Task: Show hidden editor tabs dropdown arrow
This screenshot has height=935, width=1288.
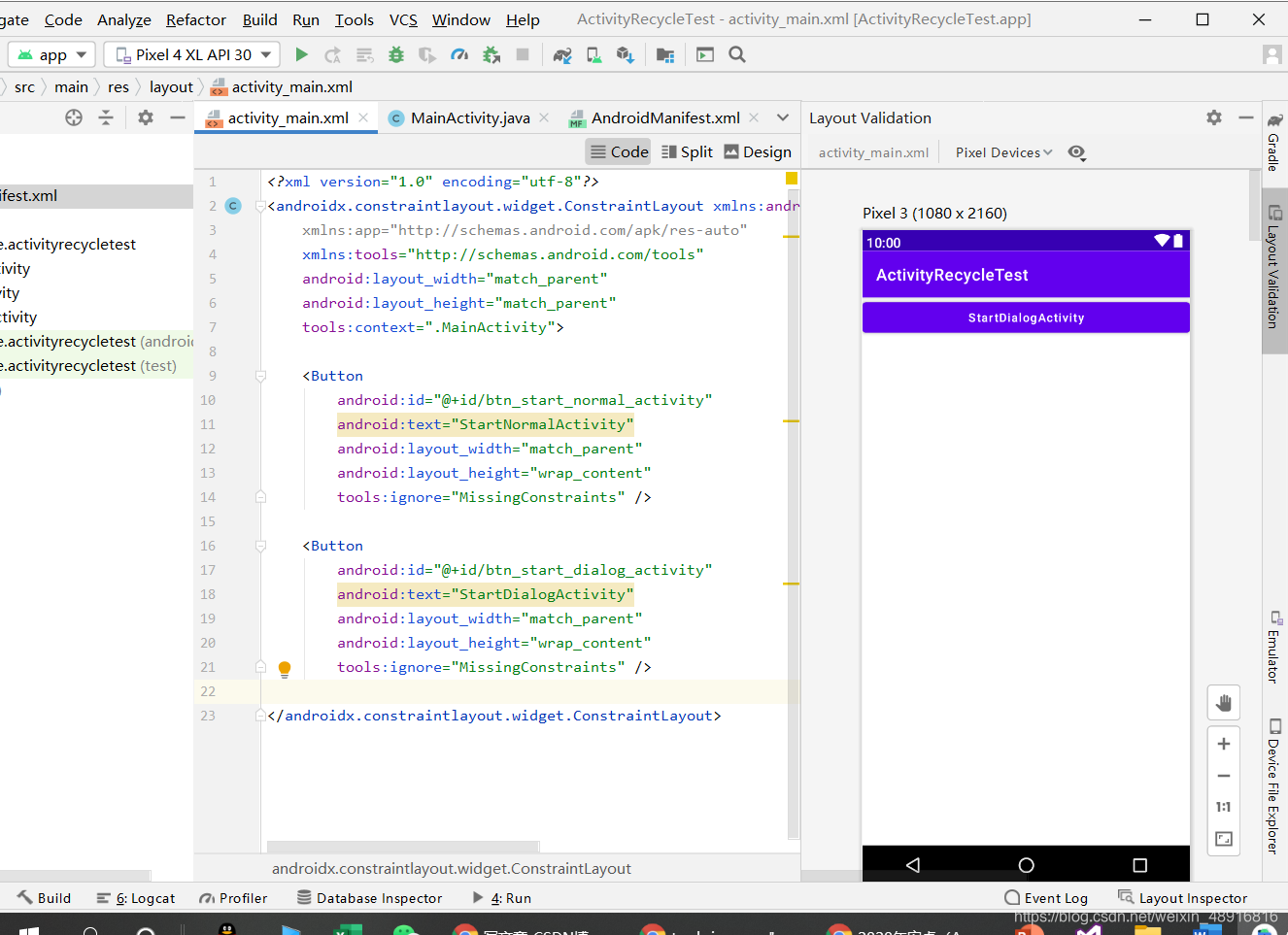Action: coord(783,117)
